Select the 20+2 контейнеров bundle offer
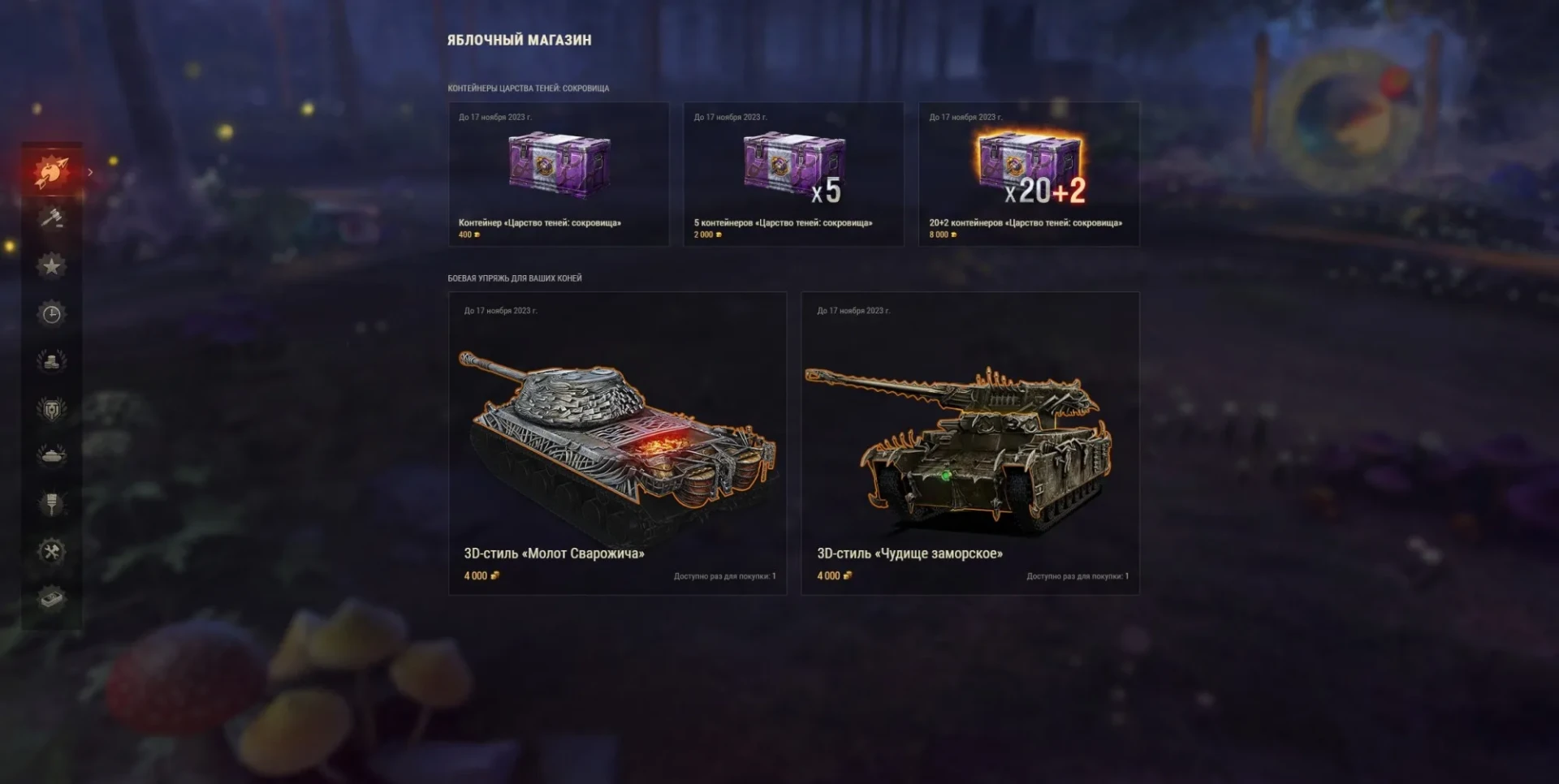This screenshot has width=1559, height=784. [1029, 174]
